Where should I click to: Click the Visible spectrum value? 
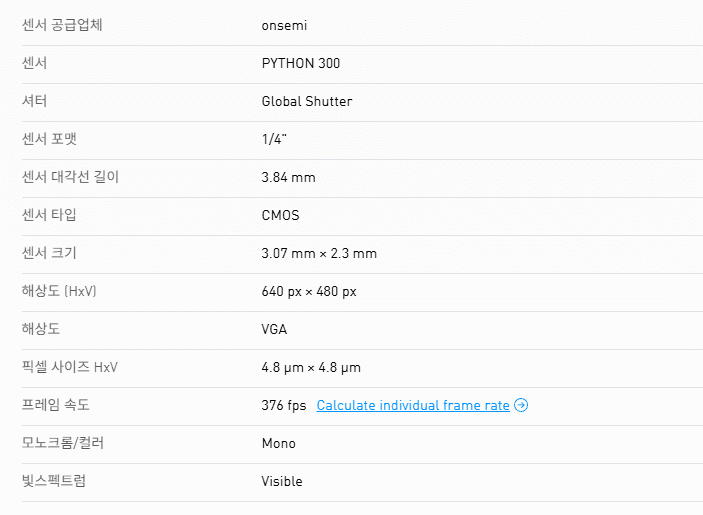point(282,481)
